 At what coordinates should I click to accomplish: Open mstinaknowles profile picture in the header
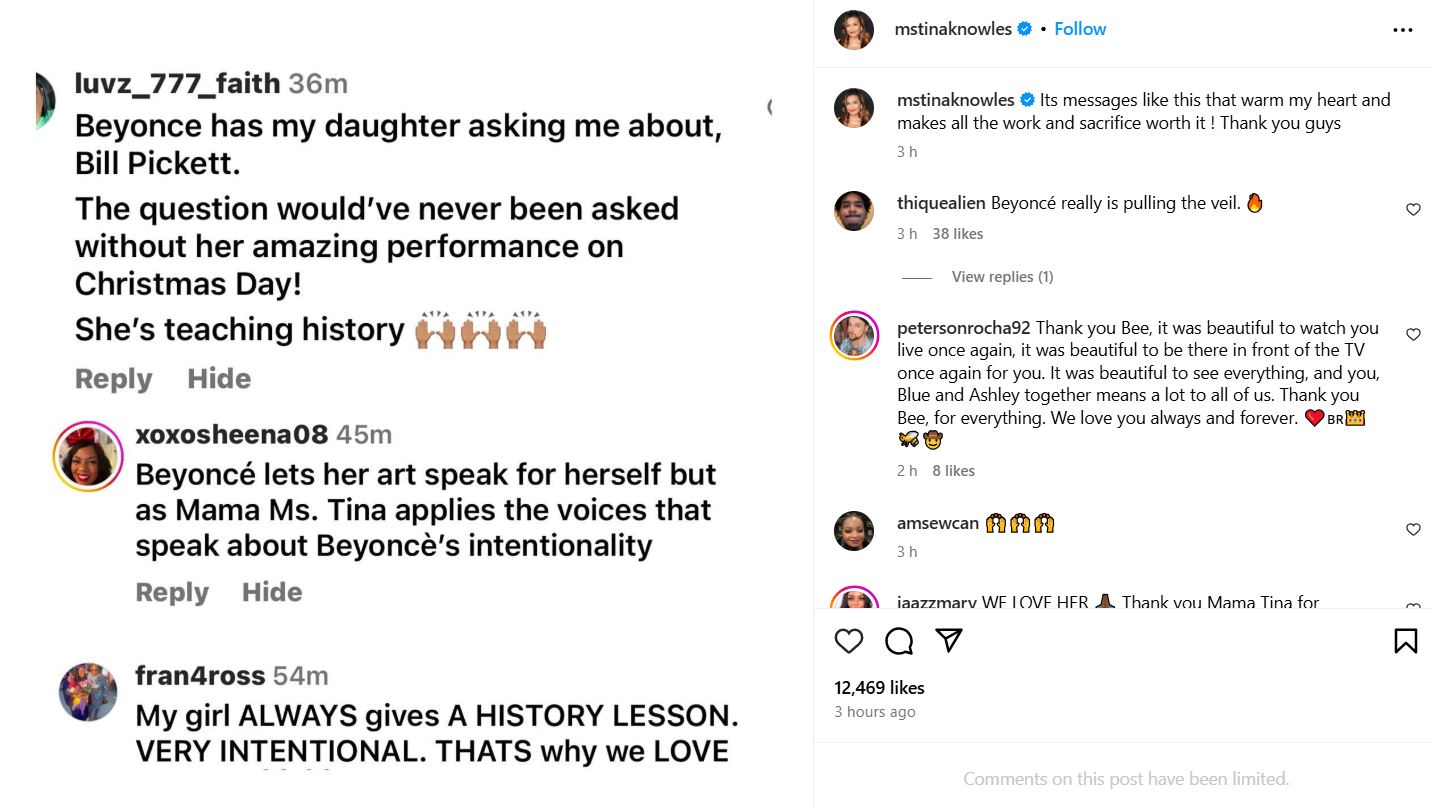click(854, 30)
